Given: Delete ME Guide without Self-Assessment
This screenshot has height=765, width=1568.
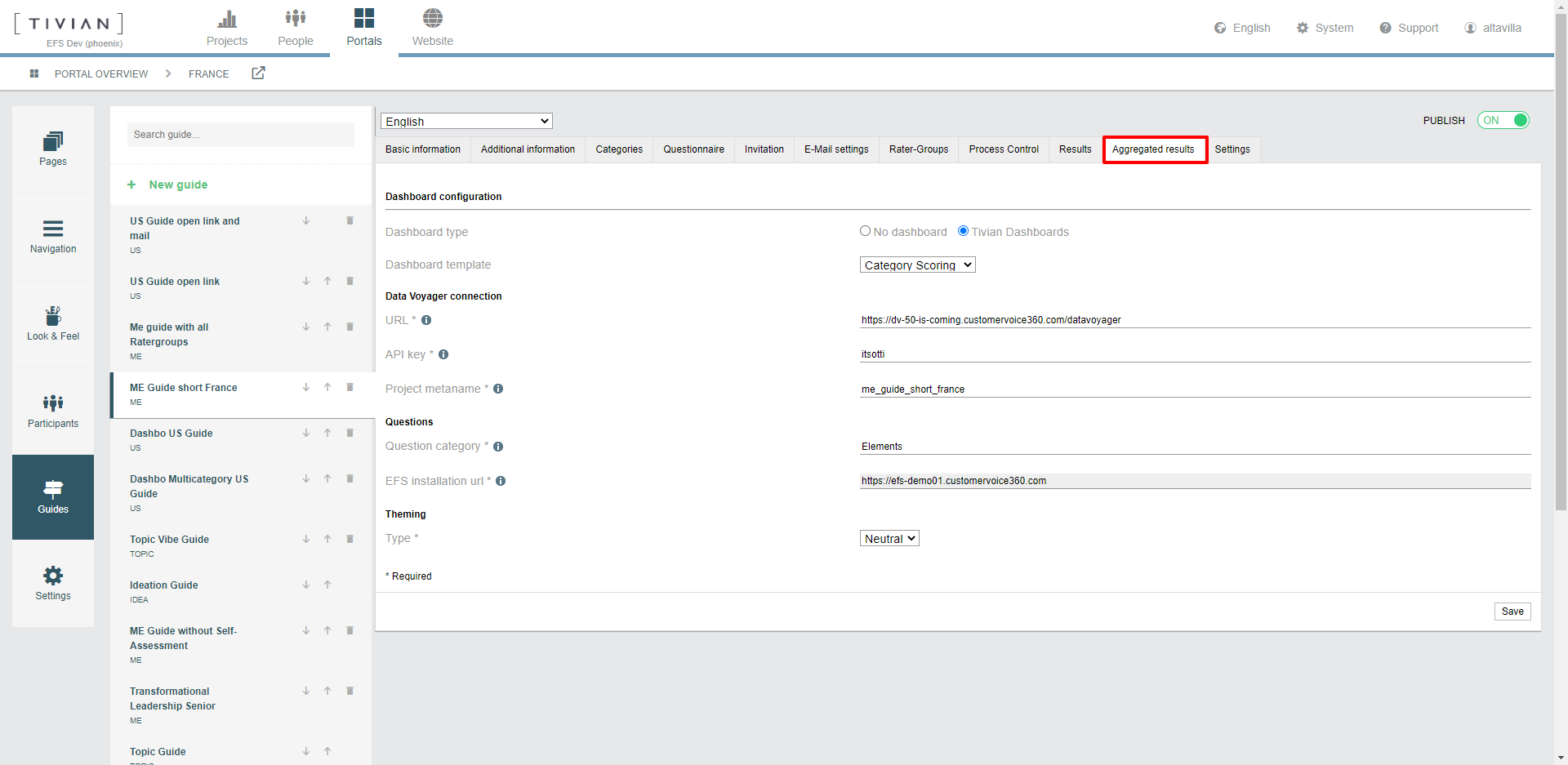Looking at the screenshot, I should (x=350, y=630).
